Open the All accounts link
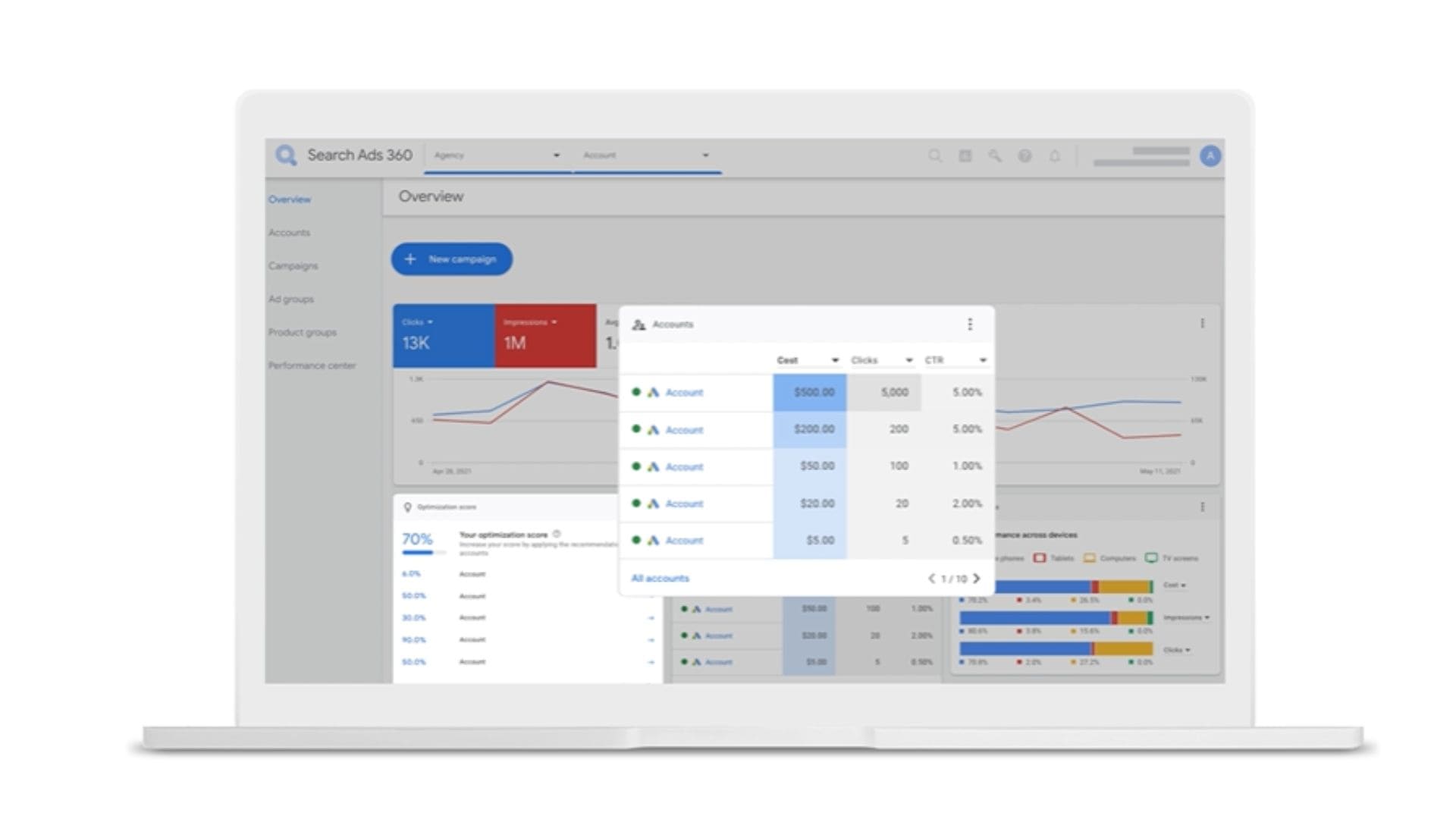 [660, 579]
